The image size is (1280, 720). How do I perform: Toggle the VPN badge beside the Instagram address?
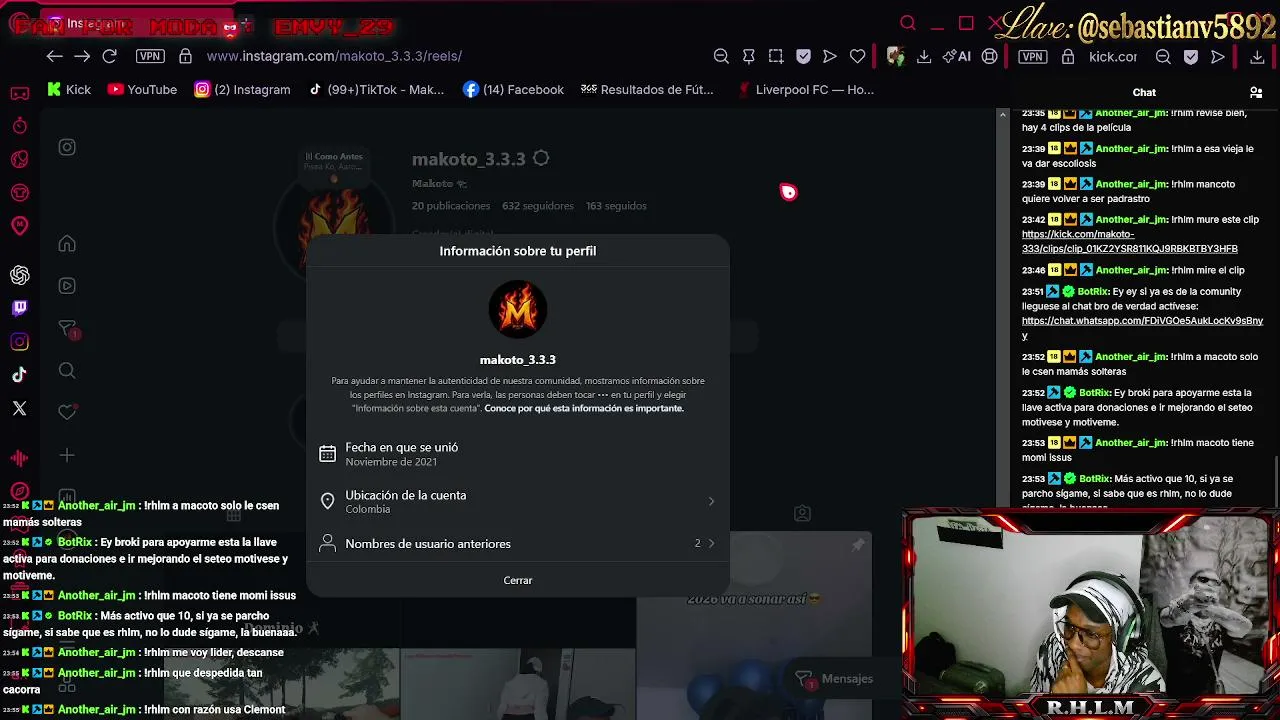click(x=150, y=56)
